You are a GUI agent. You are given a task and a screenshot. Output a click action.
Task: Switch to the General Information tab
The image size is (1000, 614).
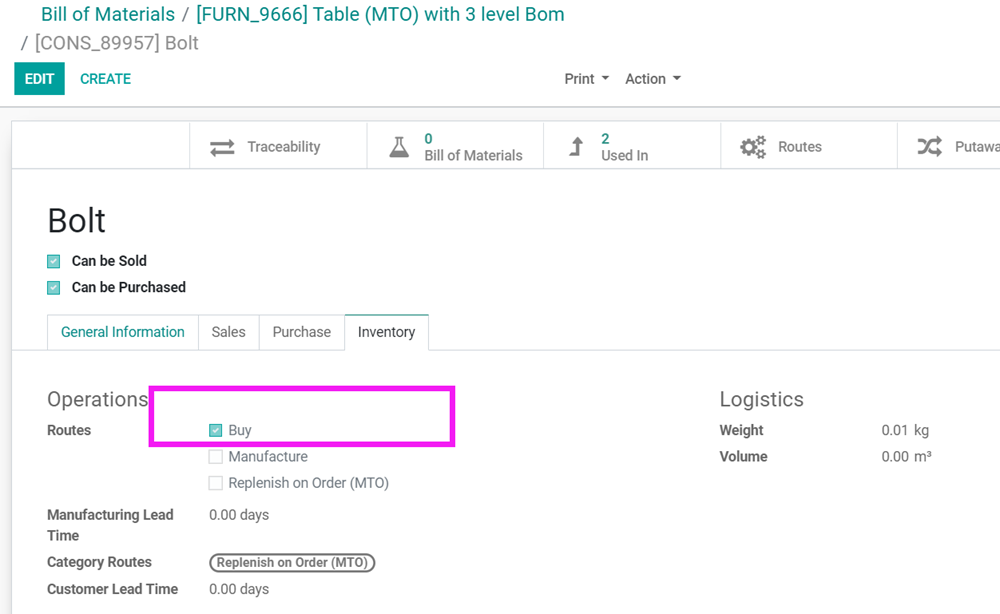[x=123, y=332]
